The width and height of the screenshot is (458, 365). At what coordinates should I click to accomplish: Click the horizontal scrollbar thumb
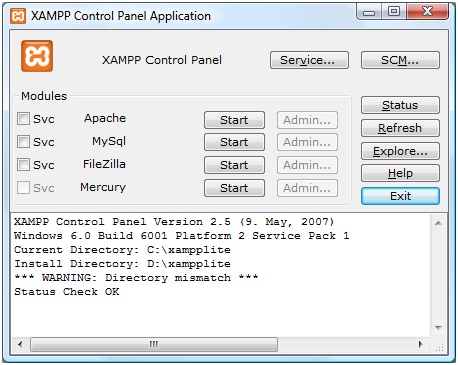pyautogui.click(x=154, y=344)
